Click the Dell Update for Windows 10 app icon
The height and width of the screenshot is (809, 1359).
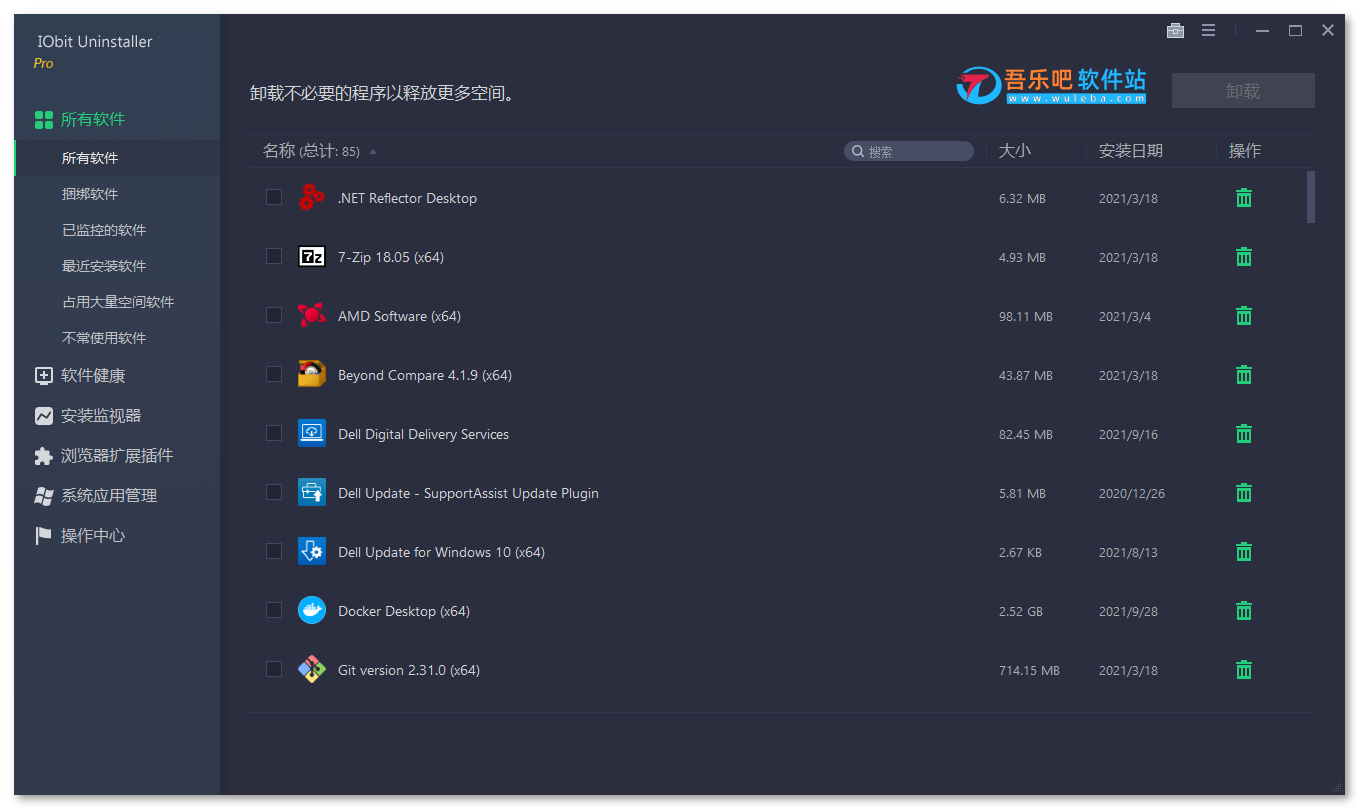pos(312,551)
